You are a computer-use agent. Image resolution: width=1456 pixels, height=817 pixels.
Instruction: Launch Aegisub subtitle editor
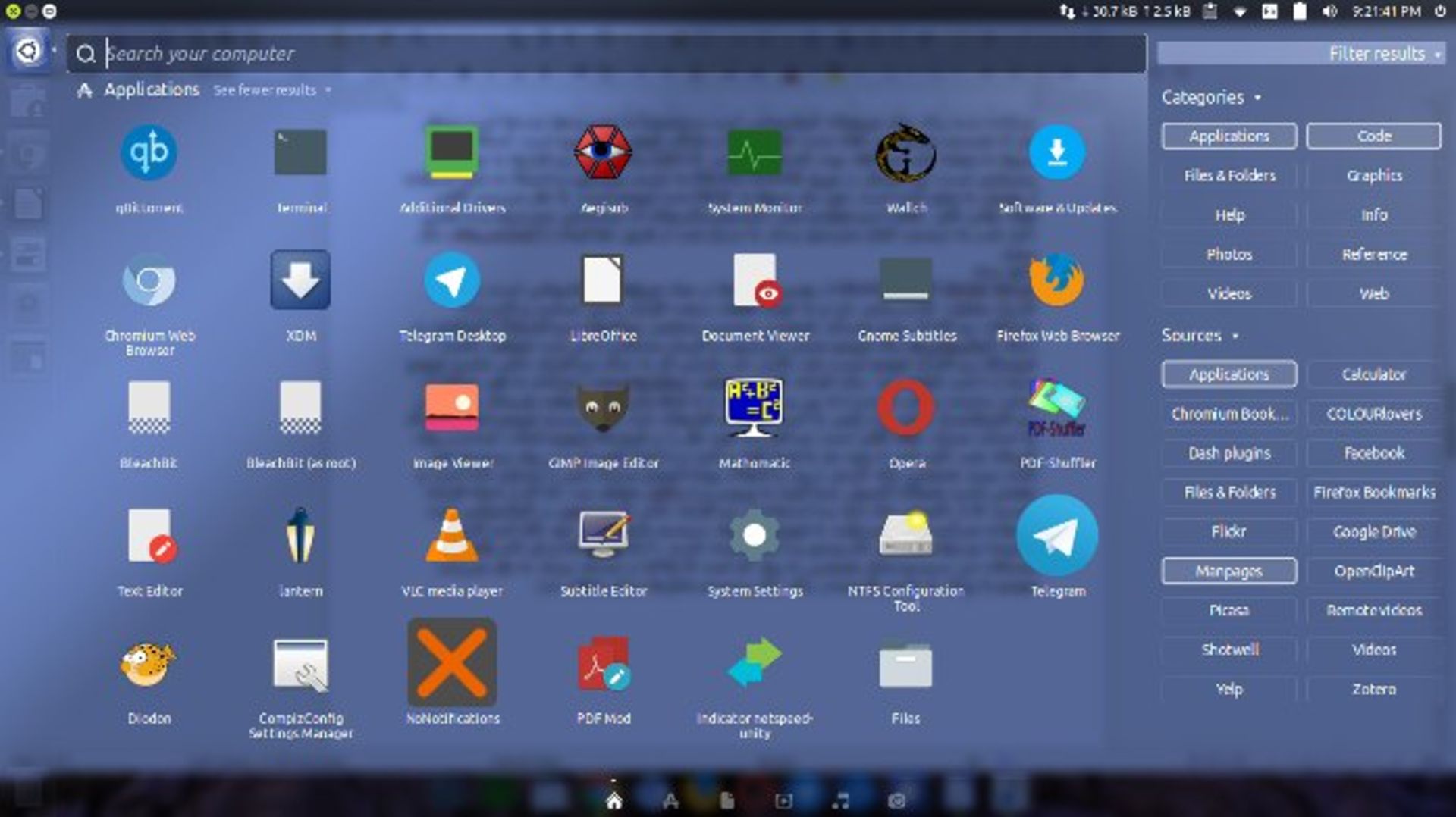603,153
